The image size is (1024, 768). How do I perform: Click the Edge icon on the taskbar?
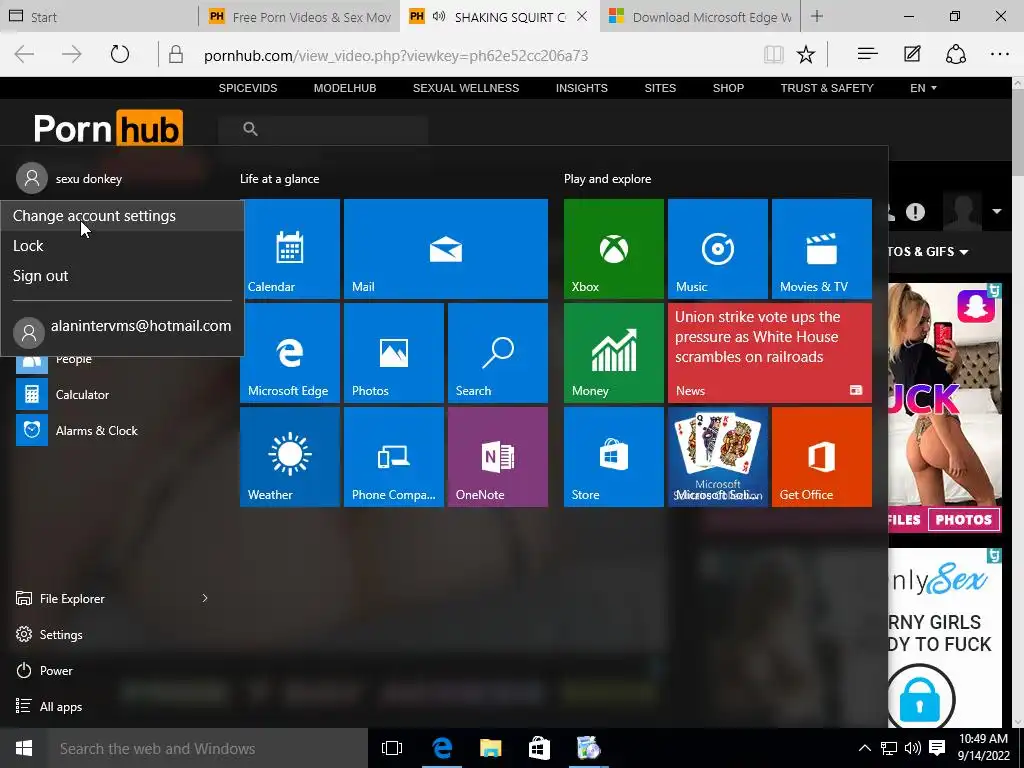pos(442,748)
